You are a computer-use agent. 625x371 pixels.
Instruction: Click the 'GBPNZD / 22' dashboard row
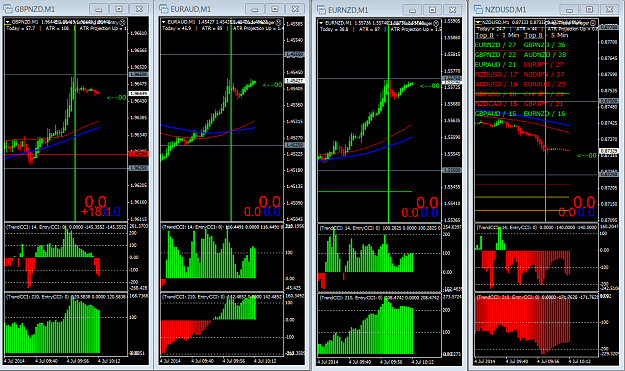click(x=495, y=55)
